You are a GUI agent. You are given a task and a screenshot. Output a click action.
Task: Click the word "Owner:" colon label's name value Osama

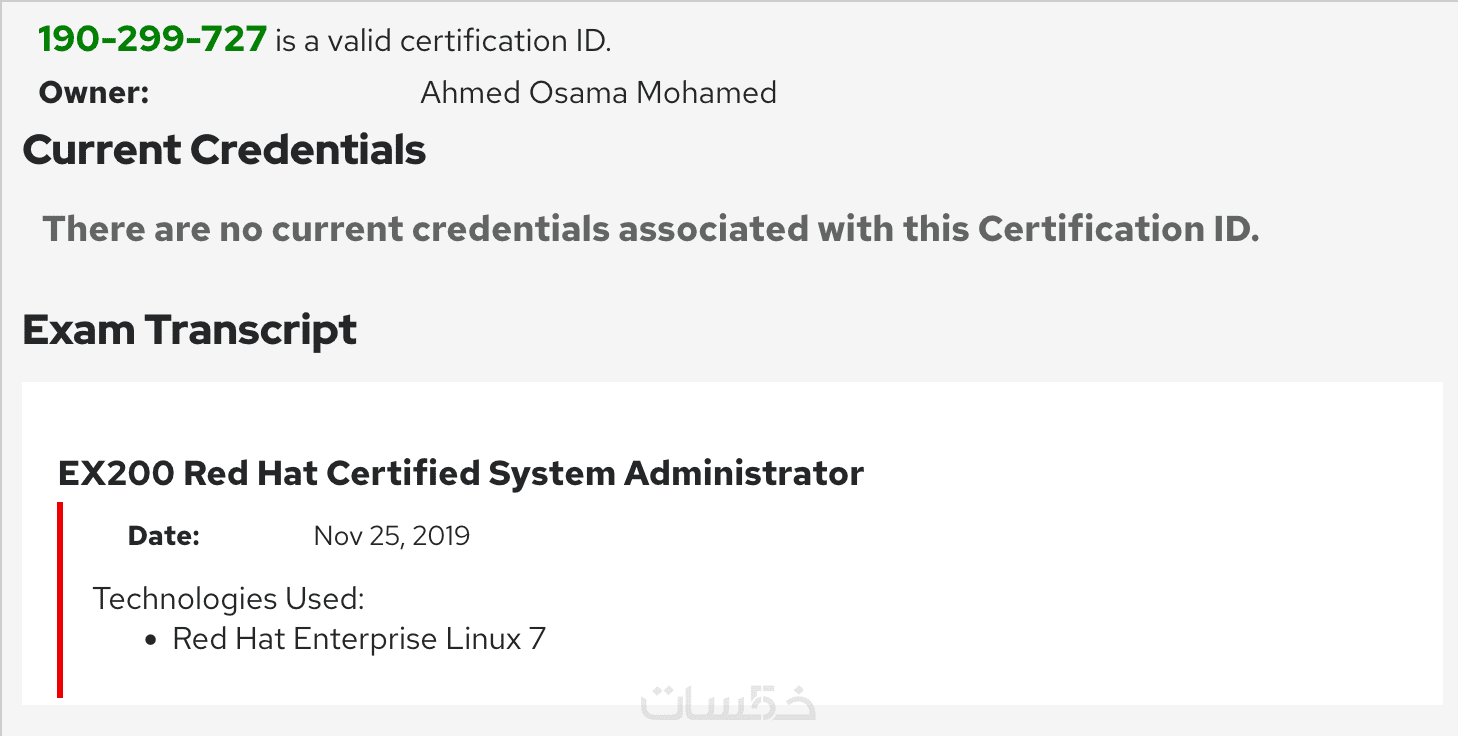pos(580,93)
